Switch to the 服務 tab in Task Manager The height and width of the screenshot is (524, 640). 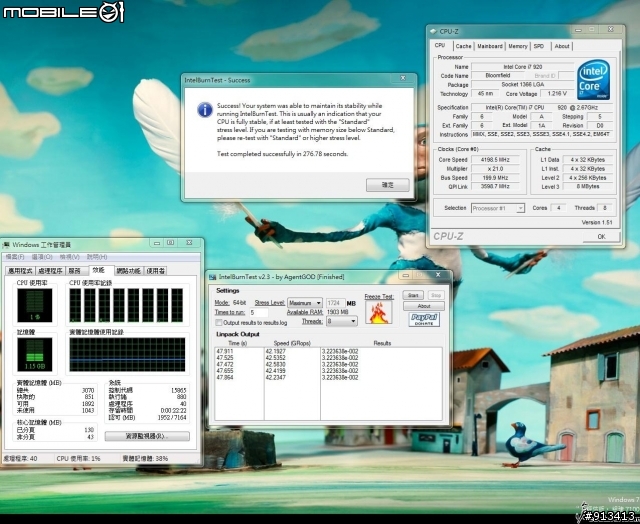pyautogui.click(x=75, y=271)
